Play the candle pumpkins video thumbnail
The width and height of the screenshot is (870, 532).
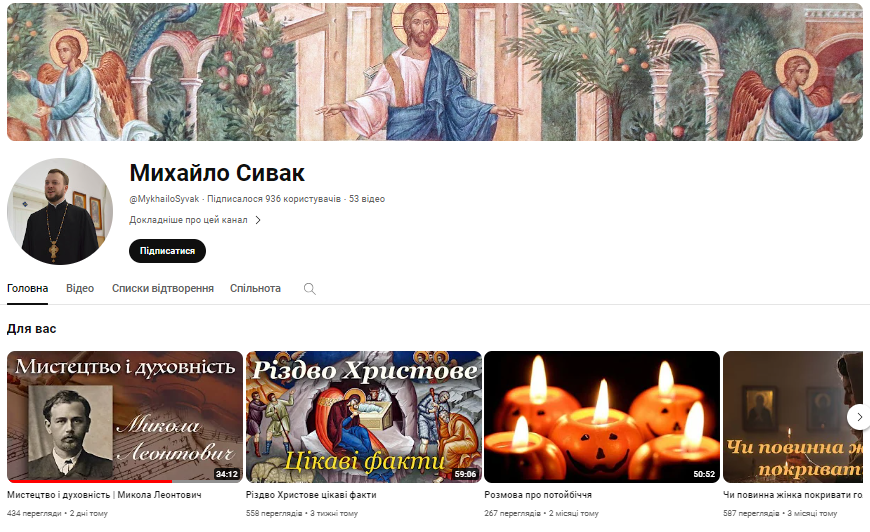(602, 417)
